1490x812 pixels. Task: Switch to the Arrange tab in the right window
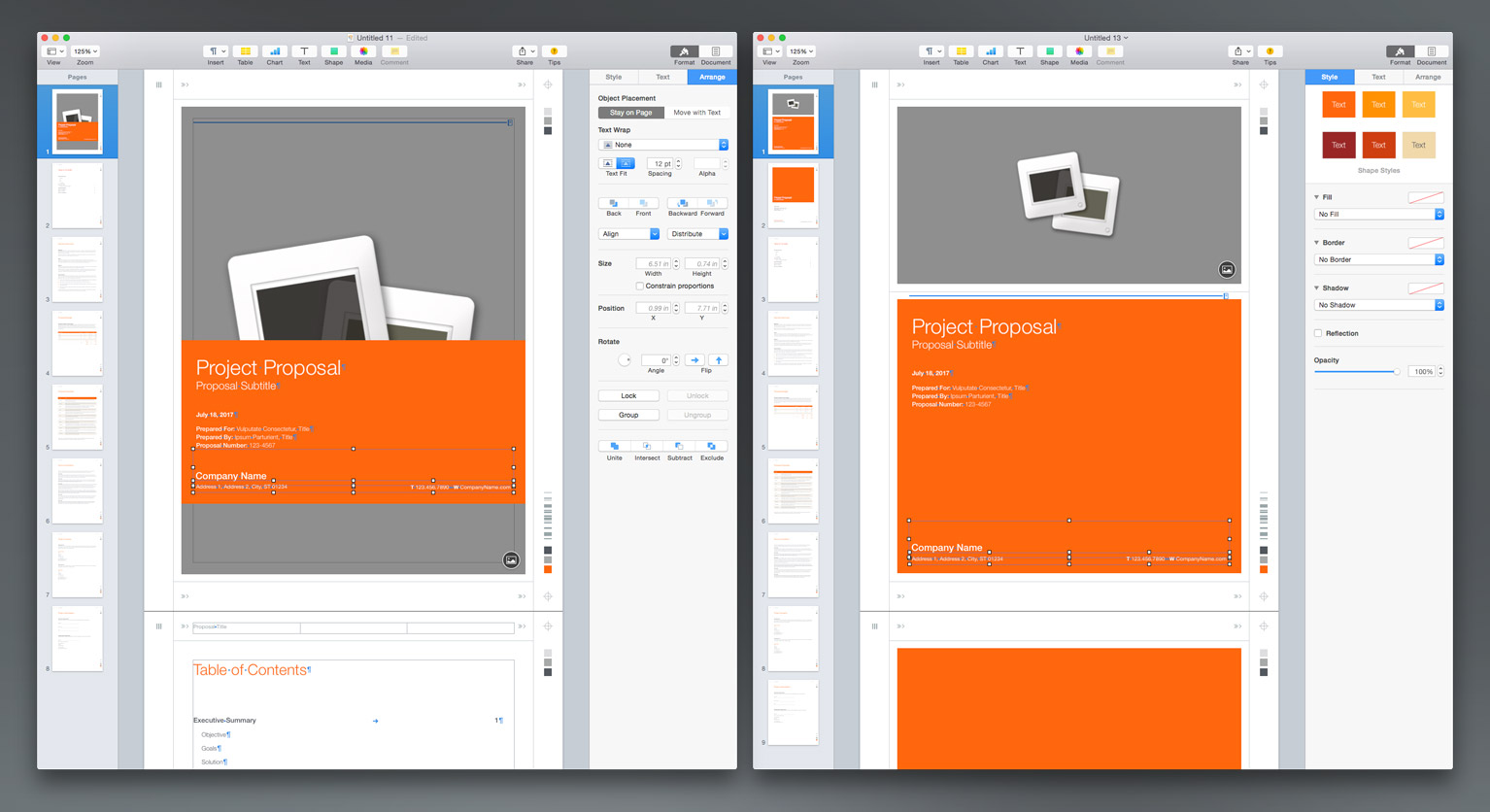1427,77
